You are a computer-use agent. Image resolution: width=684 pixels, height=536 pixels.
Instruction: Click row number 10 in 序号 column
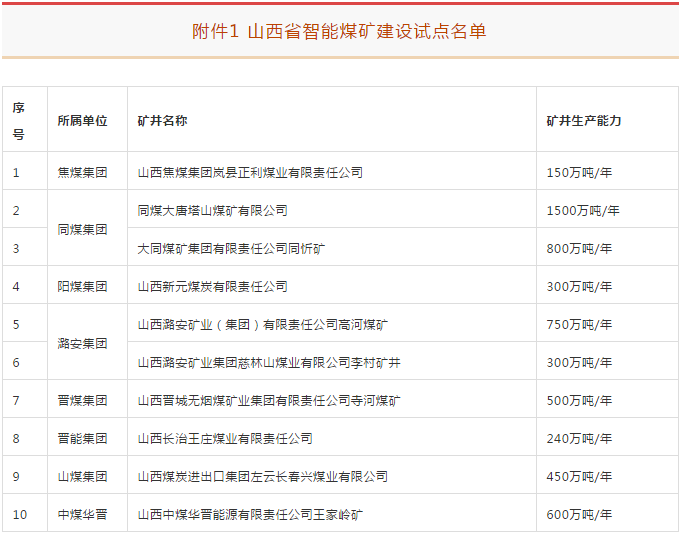[20, 515]
